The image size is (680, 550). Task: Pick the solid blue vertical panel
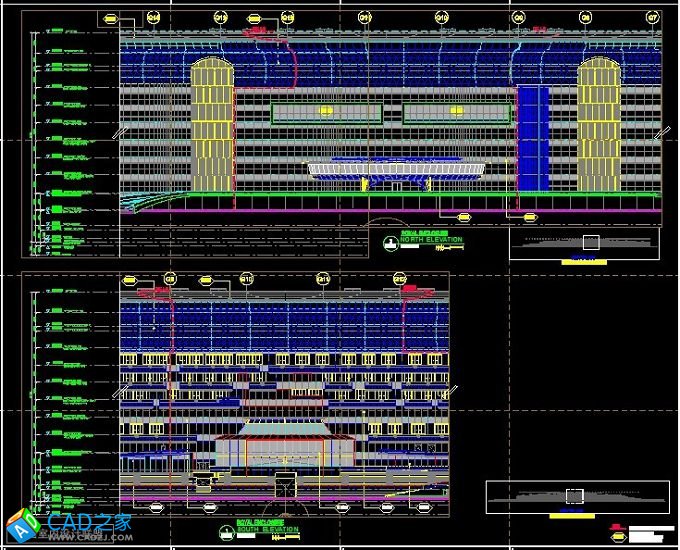pyautogui.click(x=532, y=138)
